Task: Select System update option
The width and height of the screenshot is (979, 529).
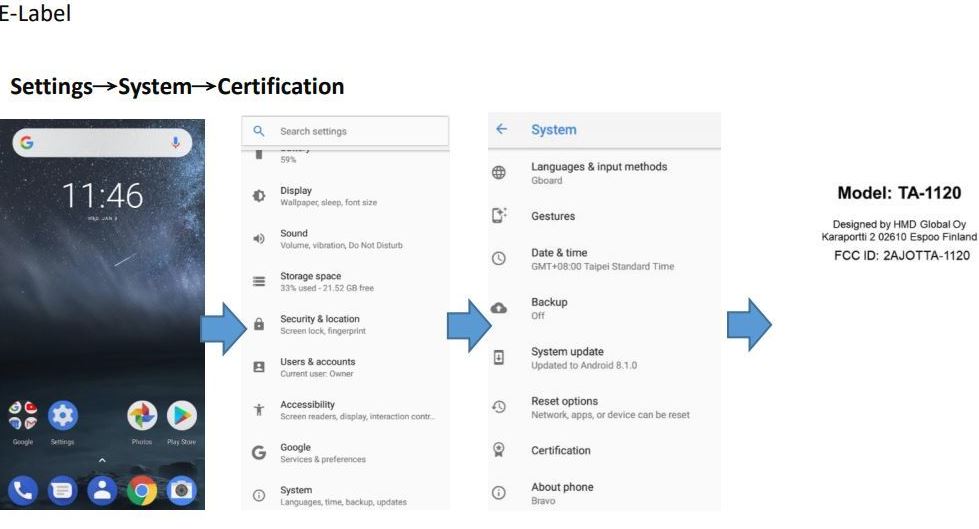Action: tap(604, 358)
